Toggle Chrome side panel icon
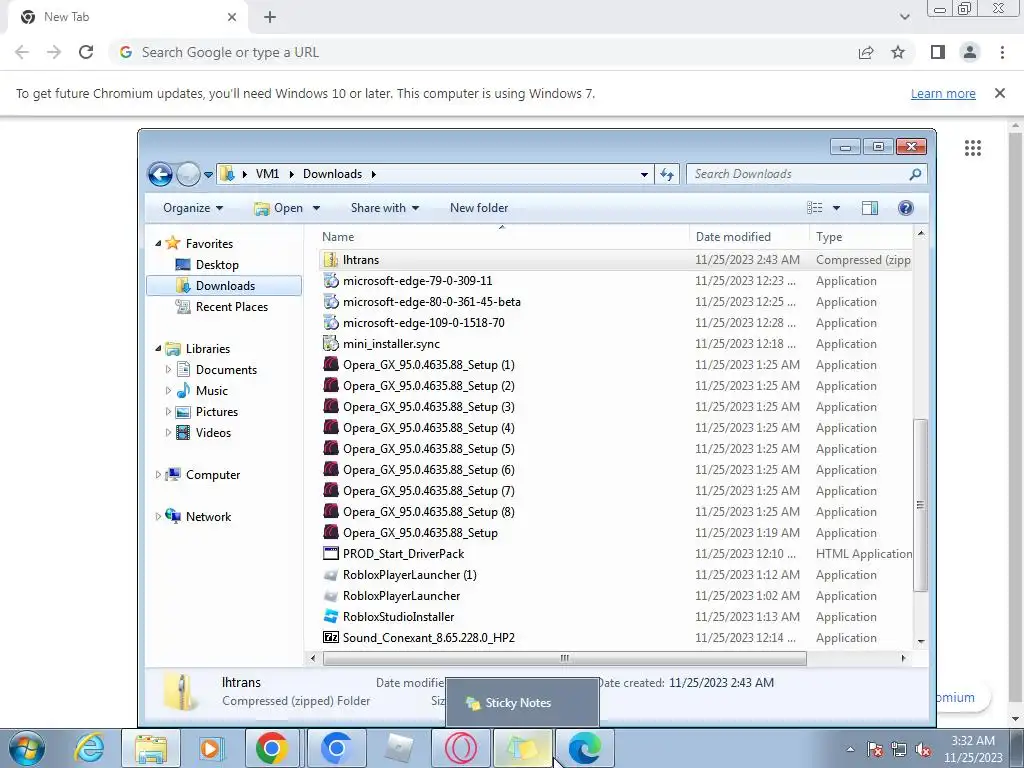1024x768 pixels. pos(938,52)
